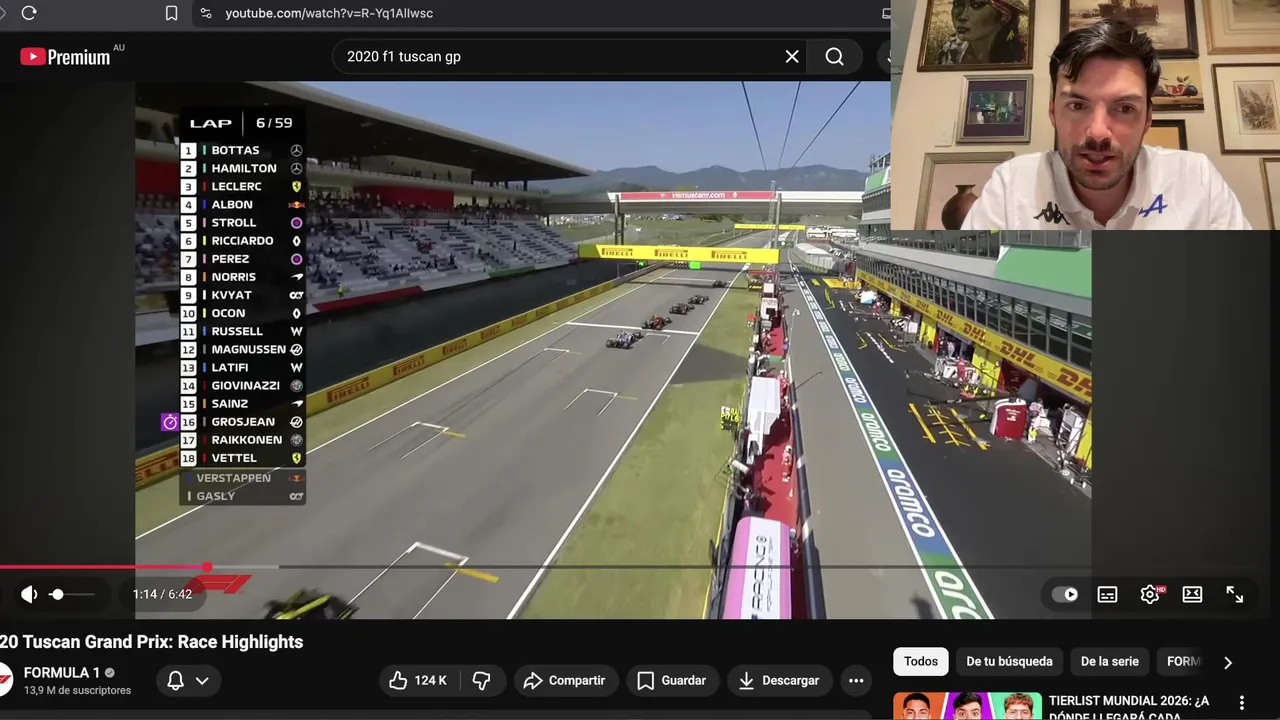Show more filter chips with right arrow
1280x720 pixels.
point(1228,661)
